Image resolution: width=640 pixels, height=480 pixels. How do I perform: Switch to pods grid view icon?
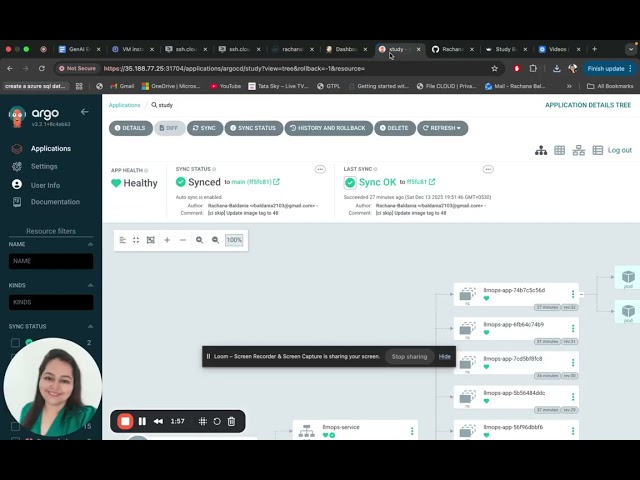coord(560,150)
